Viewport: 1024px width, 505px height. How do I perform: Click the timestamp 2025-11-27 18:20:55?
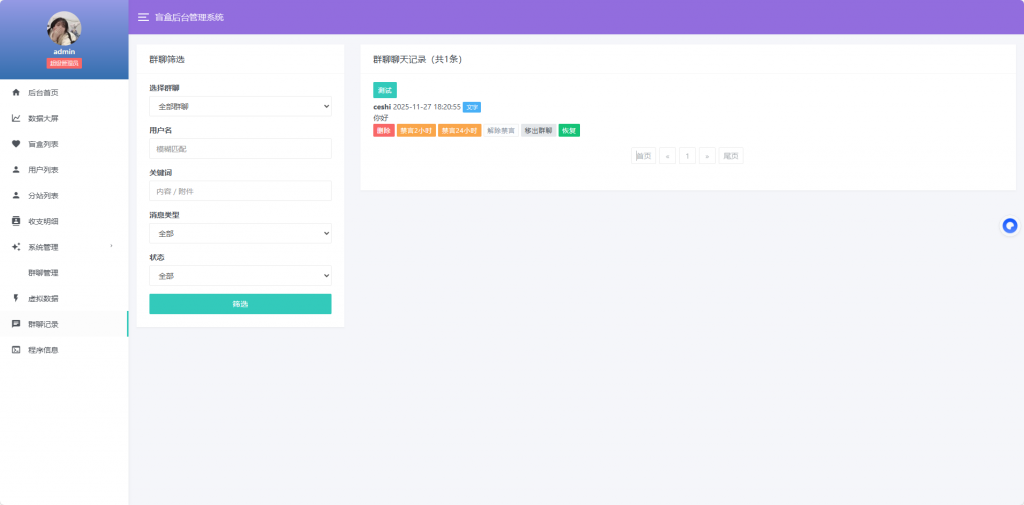pyautogui.click(x=426, y=107)
